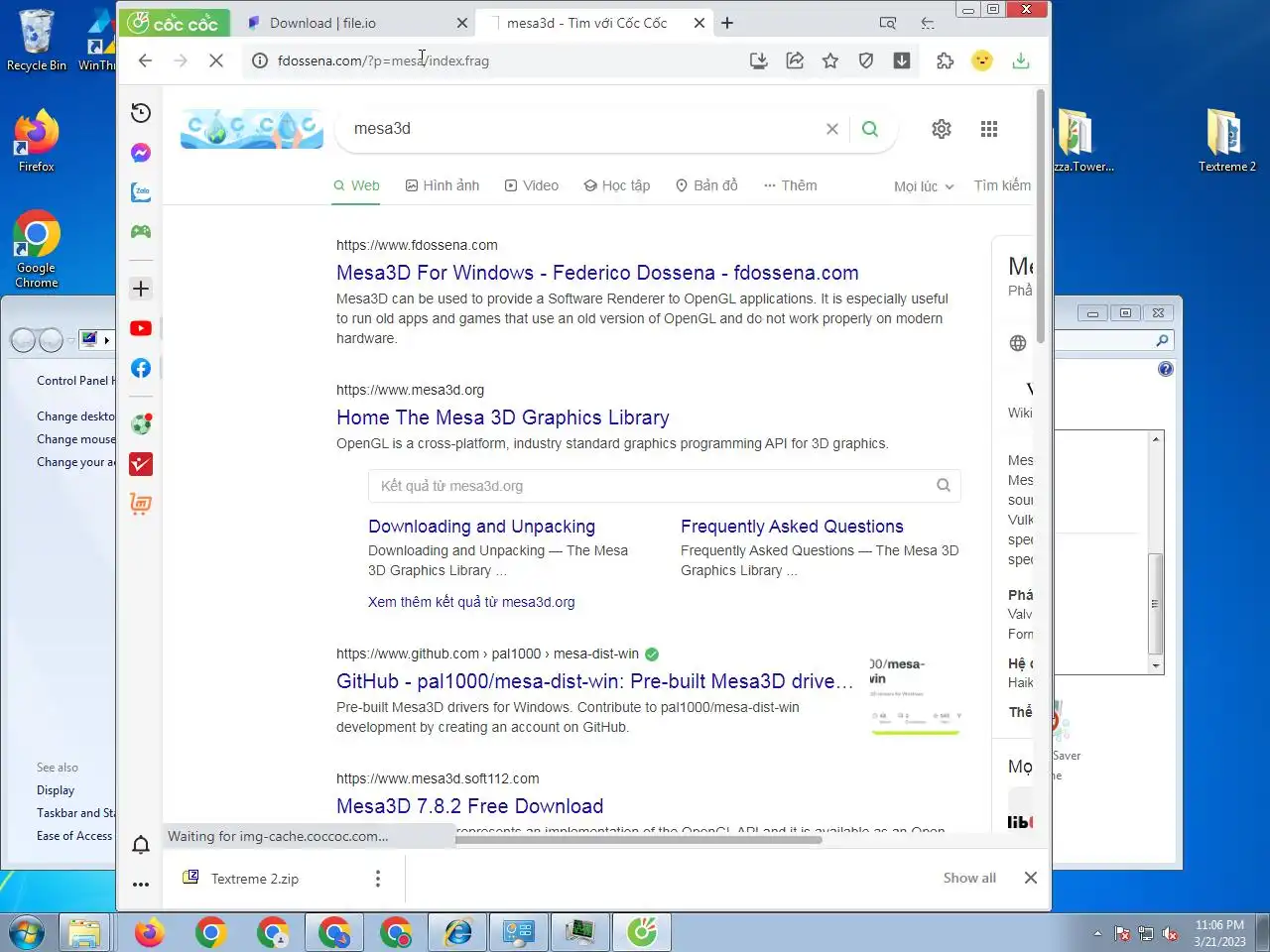Open Mesa3D 7.8.2 Free Download result
Image resolution: width=1270 pixels, height=952 pixels.
point(469,806)
